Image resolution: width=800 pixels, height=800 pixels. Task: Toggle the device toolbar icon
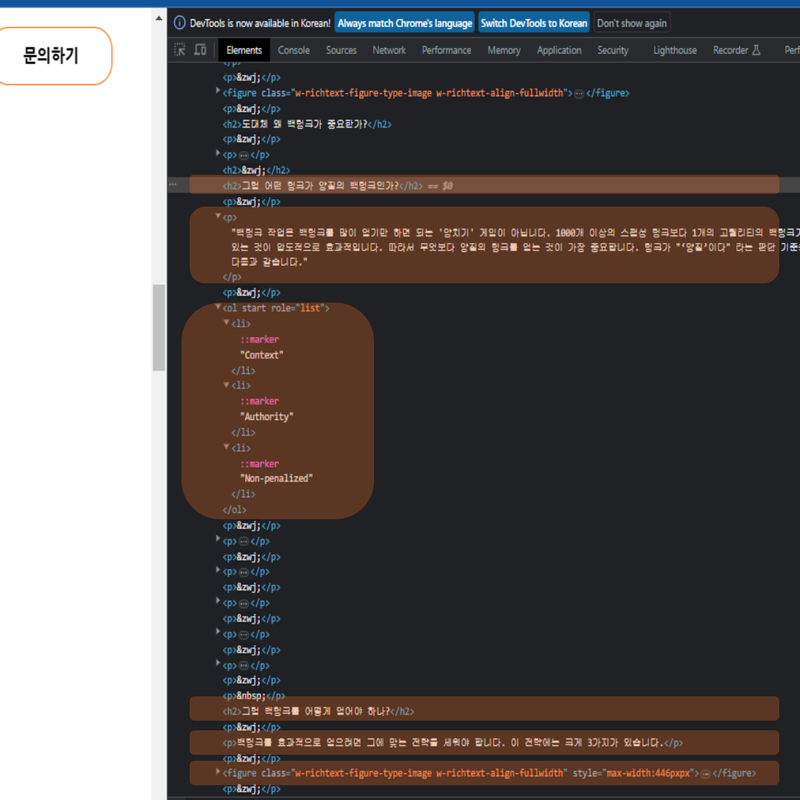(x=201, y=50)
